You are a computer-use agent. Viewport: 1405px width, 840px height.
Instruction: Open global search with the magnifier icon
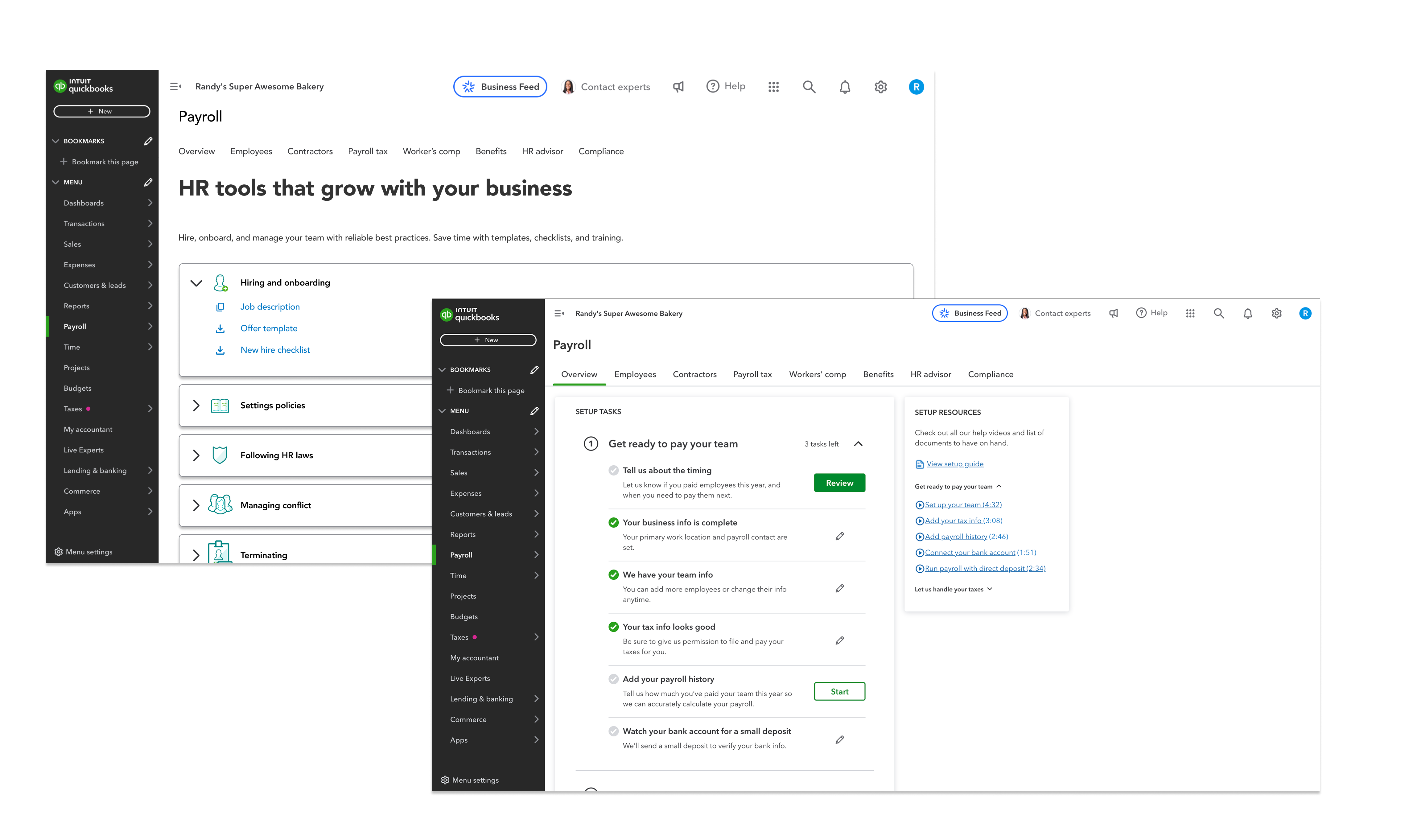pyautogui.click(x=1219, y=313)
